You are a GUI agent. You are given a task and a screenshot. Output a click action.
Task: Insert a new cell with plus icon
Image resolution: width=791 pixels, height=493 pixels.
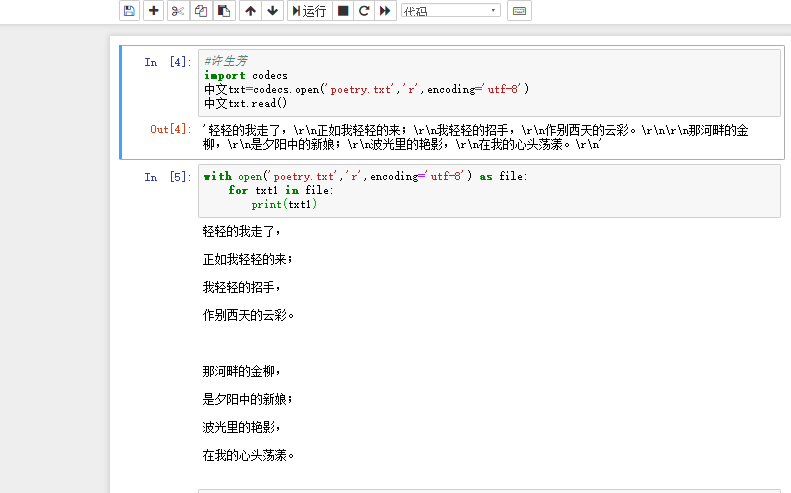coord(153,11)
